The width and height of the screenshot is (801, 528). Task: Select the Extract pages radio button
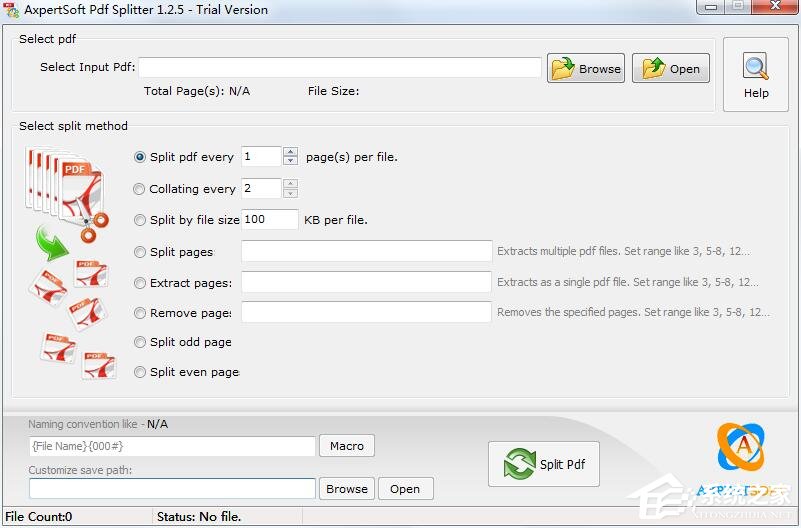click(x=139, y=283)
